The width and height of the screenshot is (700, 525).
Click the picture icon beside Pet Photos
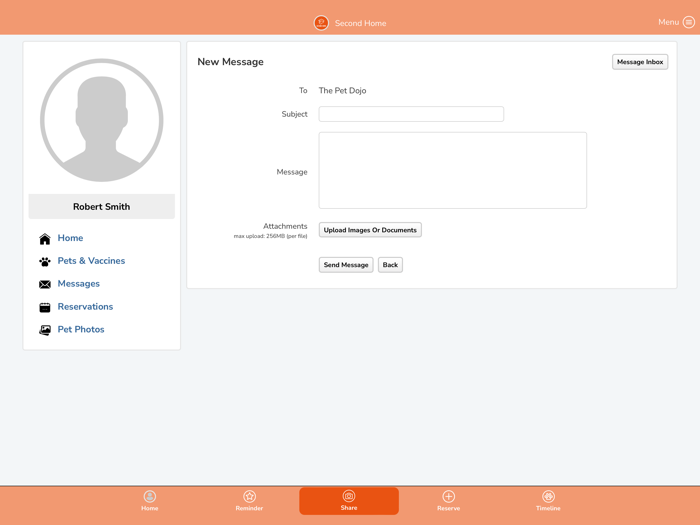pyautogui.click(x=45, y=330)
